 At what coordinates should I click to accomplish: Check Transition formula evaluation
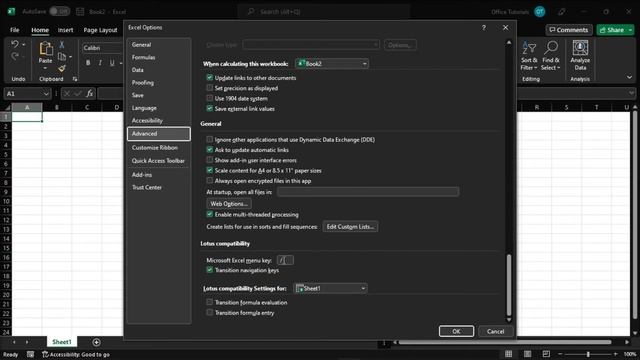[x=209, y=302]
